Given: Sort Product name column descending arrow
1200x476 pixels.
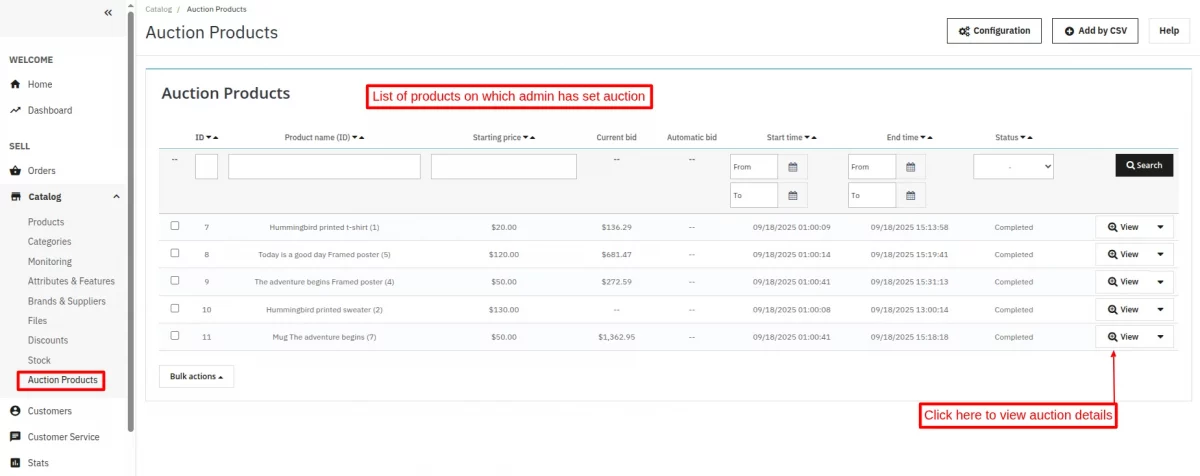Looking at the screenshot, I should (354, 137).
